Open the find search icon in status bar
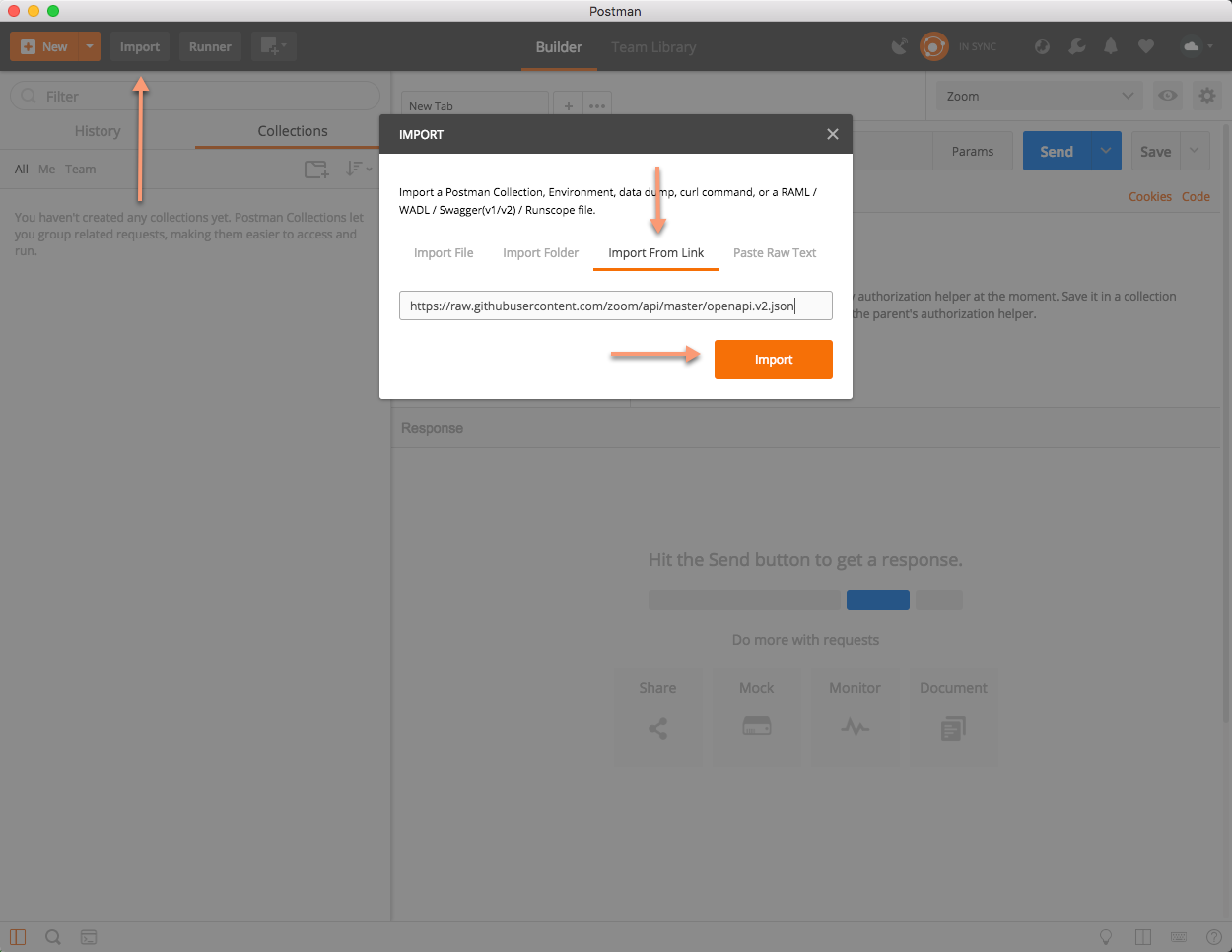The image size is (1232, 952). point(53,937)
